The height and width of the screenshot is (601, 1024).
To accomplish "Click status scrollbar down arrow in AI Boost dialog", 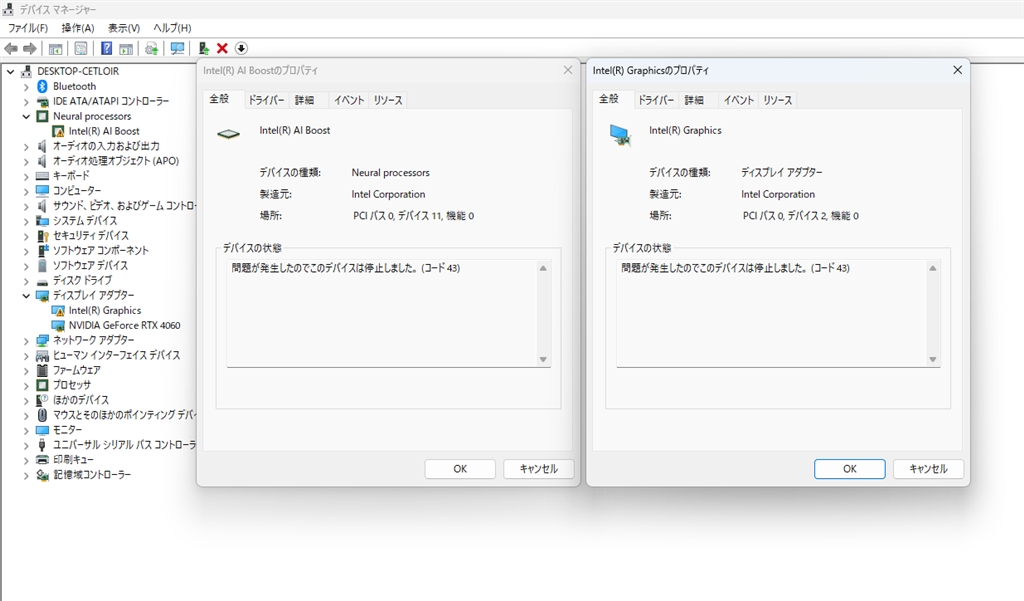I will click(543, 359).
